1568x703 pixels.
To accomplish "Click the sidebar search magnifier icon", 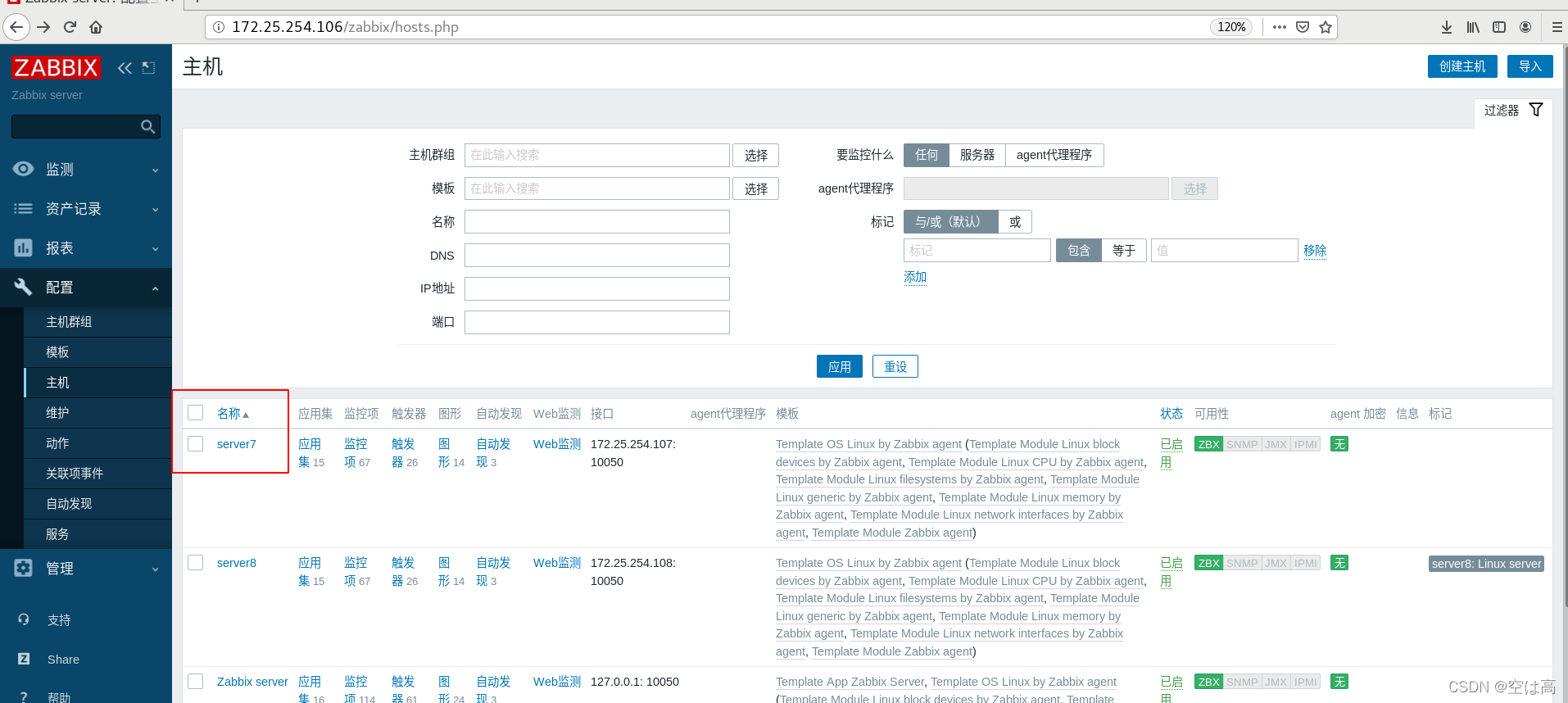I will (x=147, y=126).
